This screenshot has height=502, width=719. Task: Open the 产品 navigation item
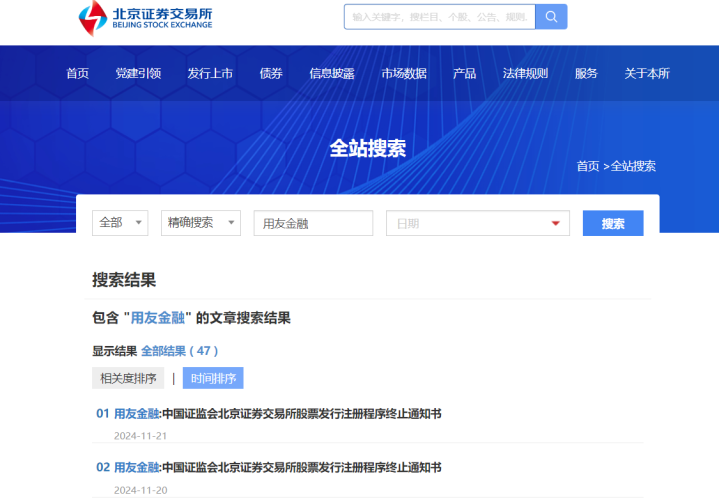[x=464, y=73]
